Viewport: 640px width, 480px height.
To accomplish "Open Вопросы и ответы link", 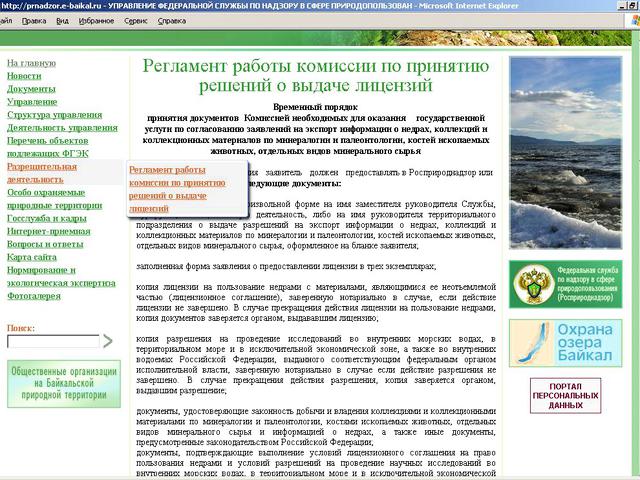I will [45, 244].
